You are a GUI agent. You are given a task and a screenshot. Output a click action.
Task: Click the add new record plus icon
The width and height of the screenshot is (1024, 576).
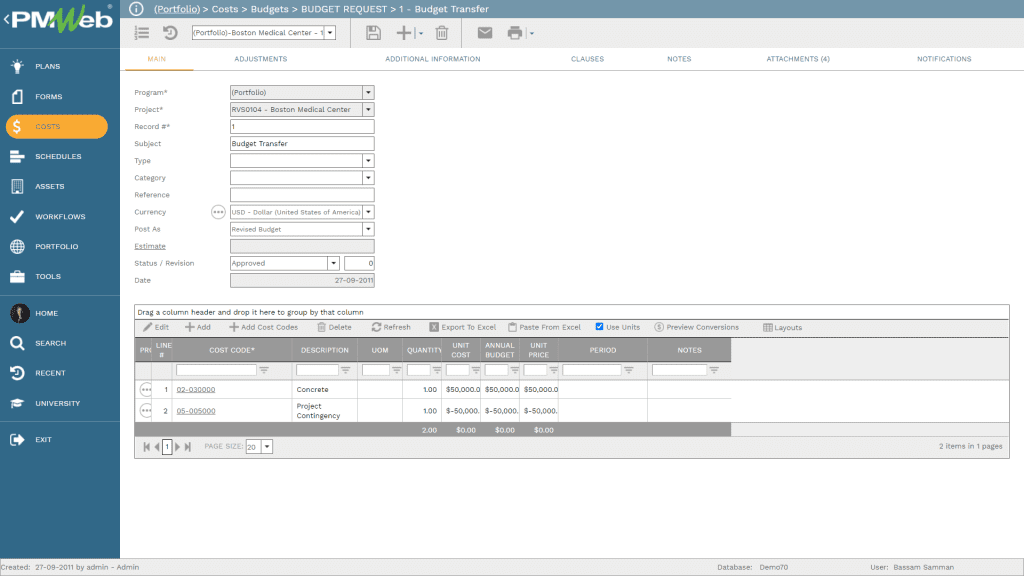click(x=404, y=33)
